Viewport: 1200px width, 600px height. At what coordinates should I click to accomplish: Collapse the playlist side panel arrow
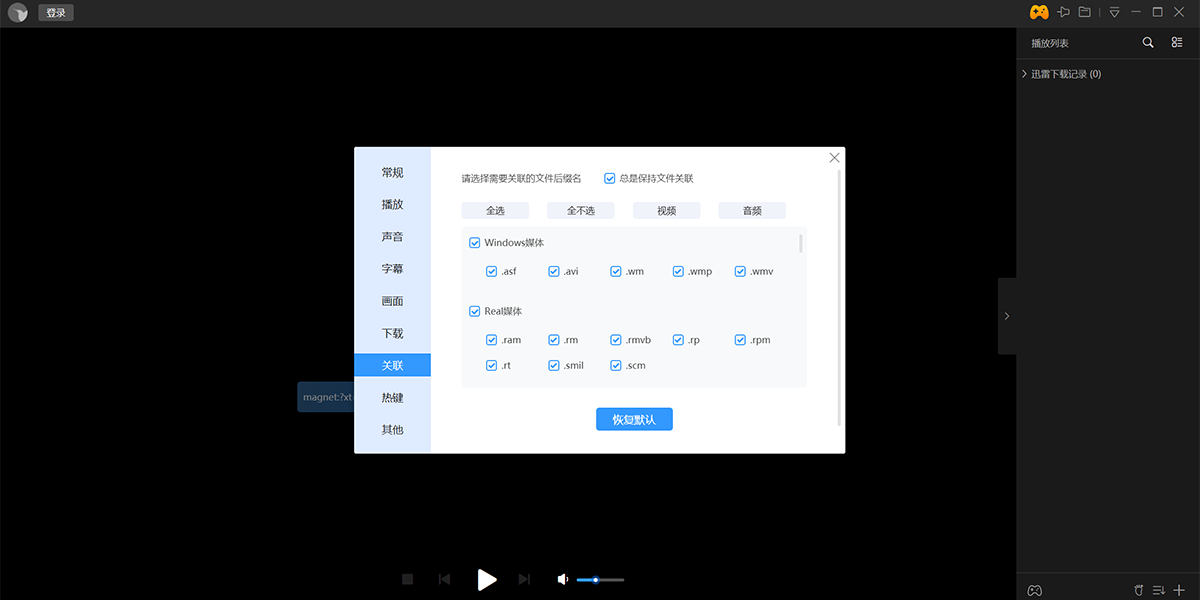tap(1007, 316)
